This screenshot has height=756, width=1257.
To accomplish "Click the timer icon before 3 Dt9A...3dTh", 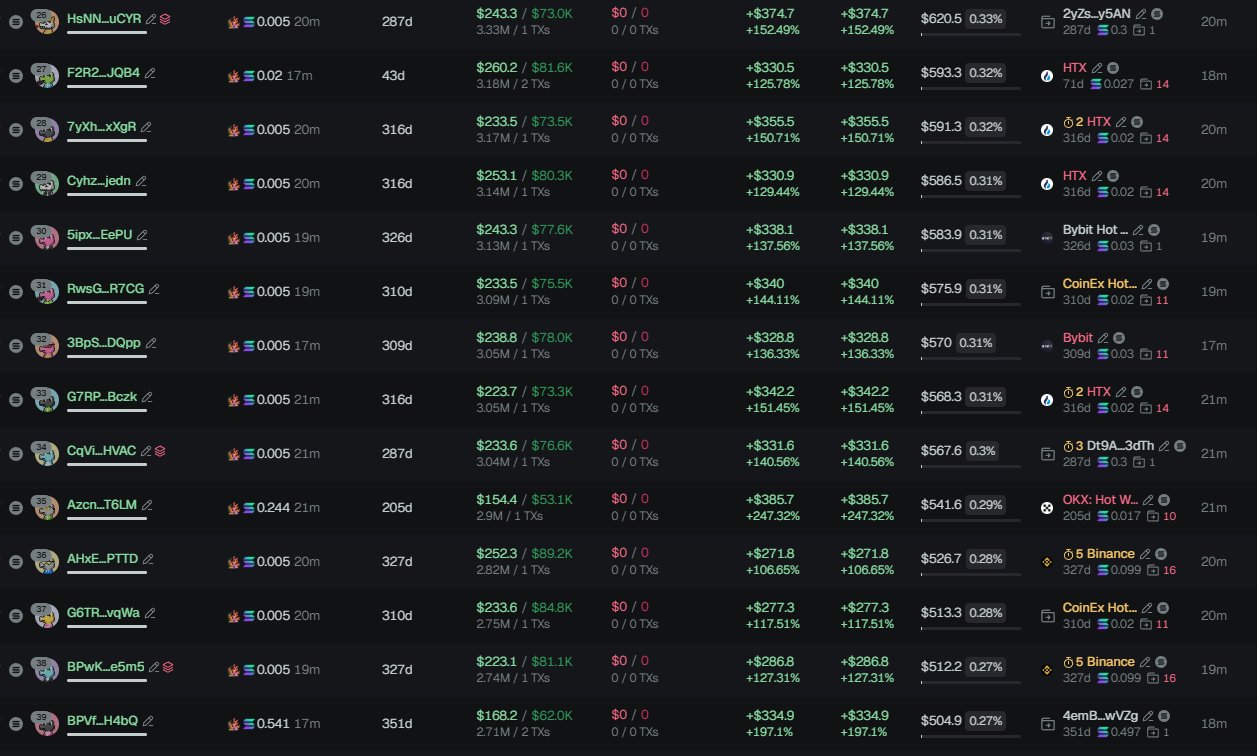I will coord(1067,446).
